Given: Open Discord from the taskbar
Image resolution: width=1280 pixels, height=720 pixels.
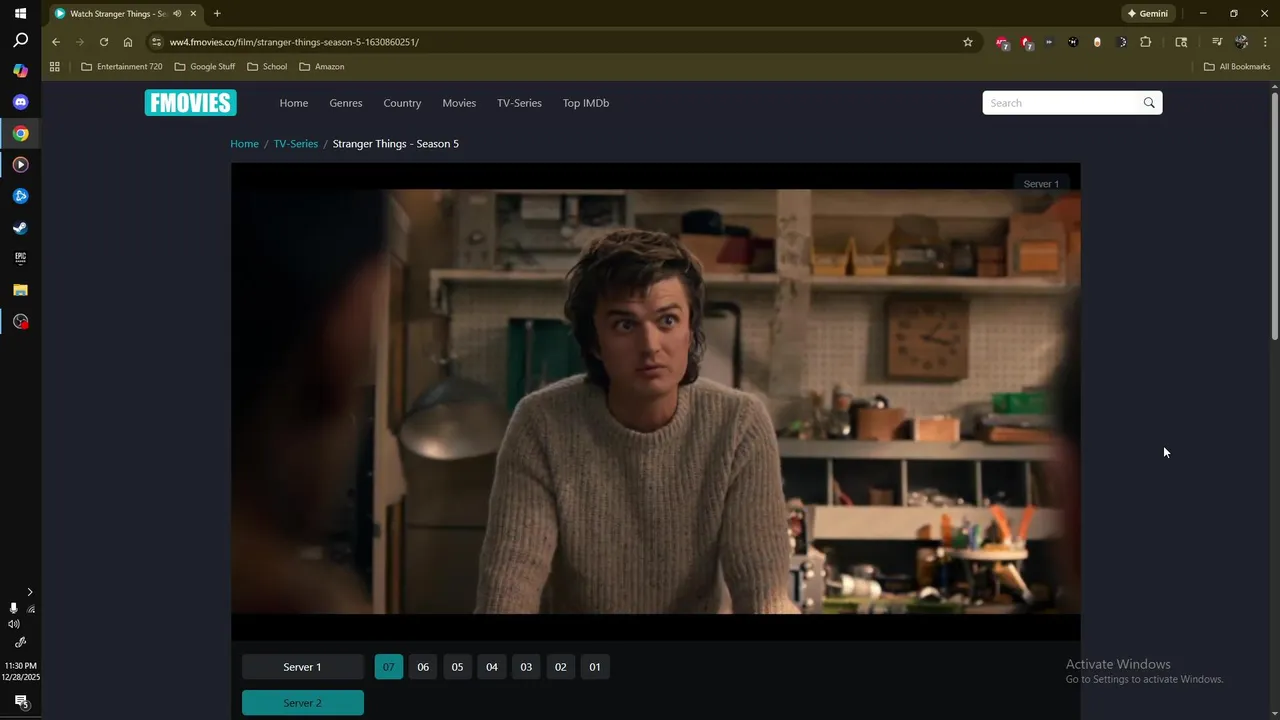Looking at the screenshot, I should tap(21, 102).
